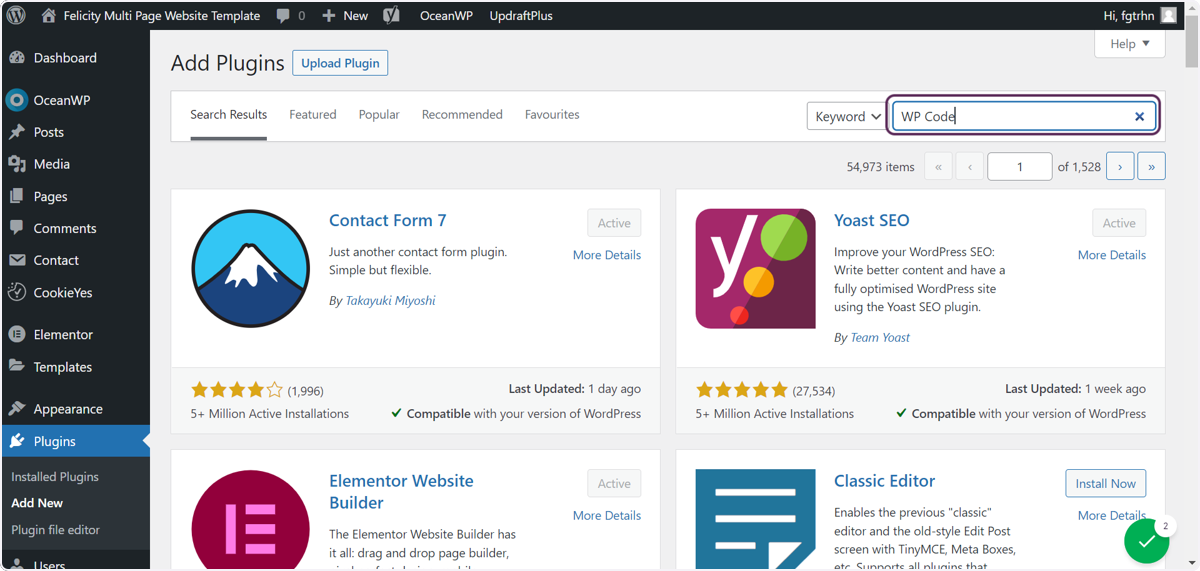Switch to Featured tab
Viewport: 1200px width, 571px height.
313,115
